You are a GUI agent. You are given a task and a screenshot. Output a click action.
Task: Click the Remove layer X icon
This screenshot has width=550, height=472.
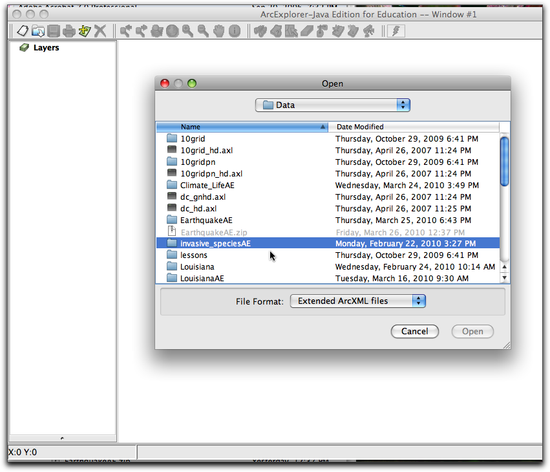(x=100, y=31)
